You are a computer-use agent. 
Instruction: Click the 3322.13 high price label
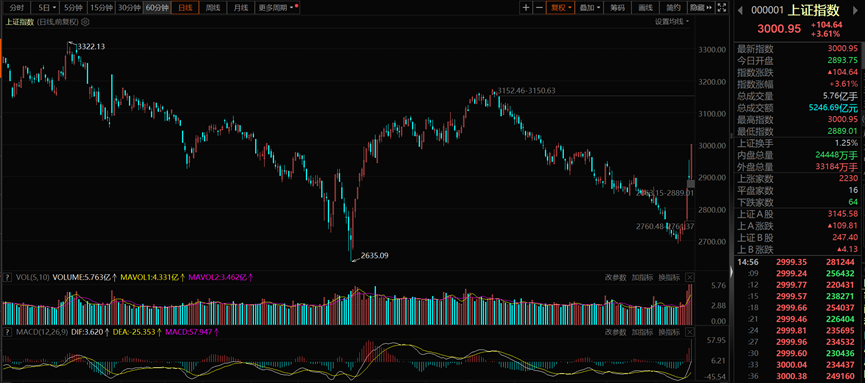tap(91, 47)
